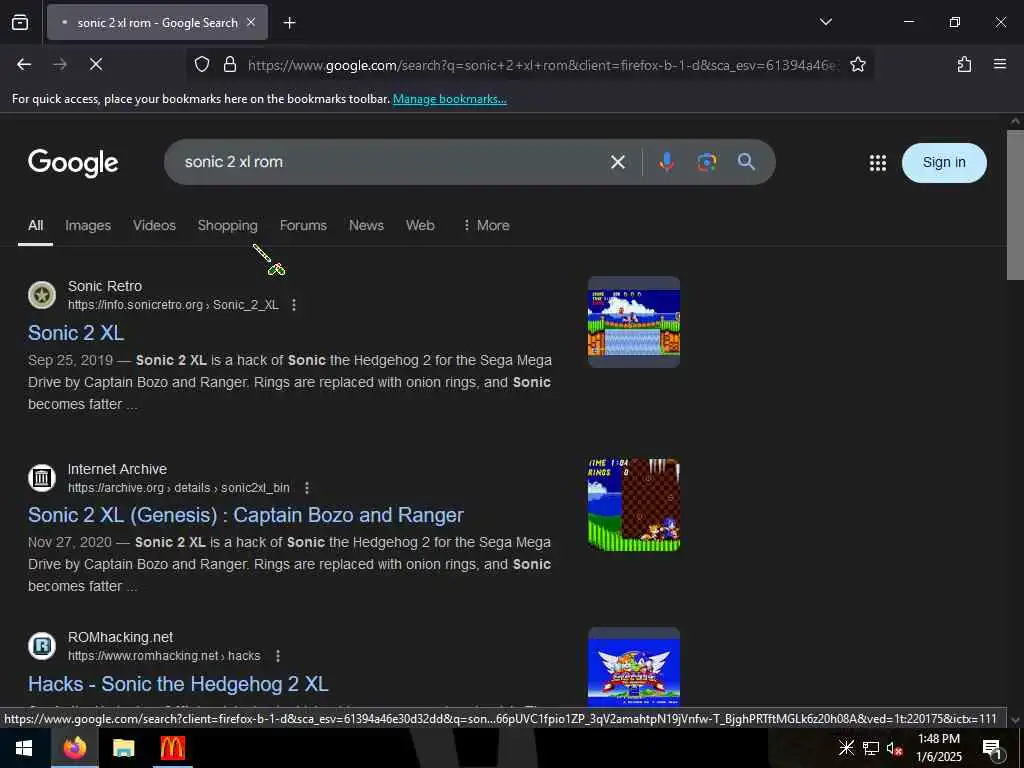Open the notification center icon
1024x768 pixels.
[992, 748]
